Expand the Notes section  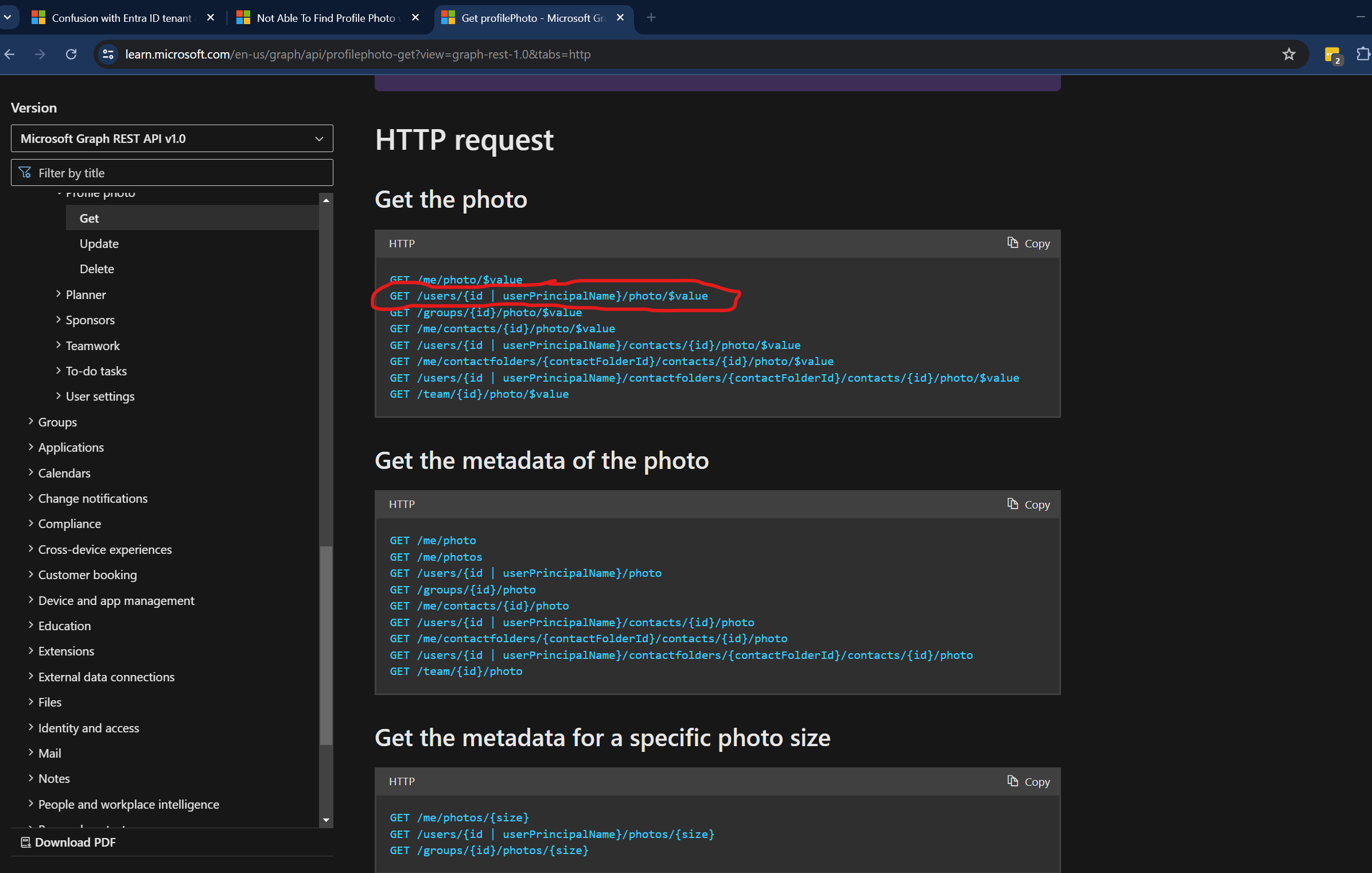[54, 779]
